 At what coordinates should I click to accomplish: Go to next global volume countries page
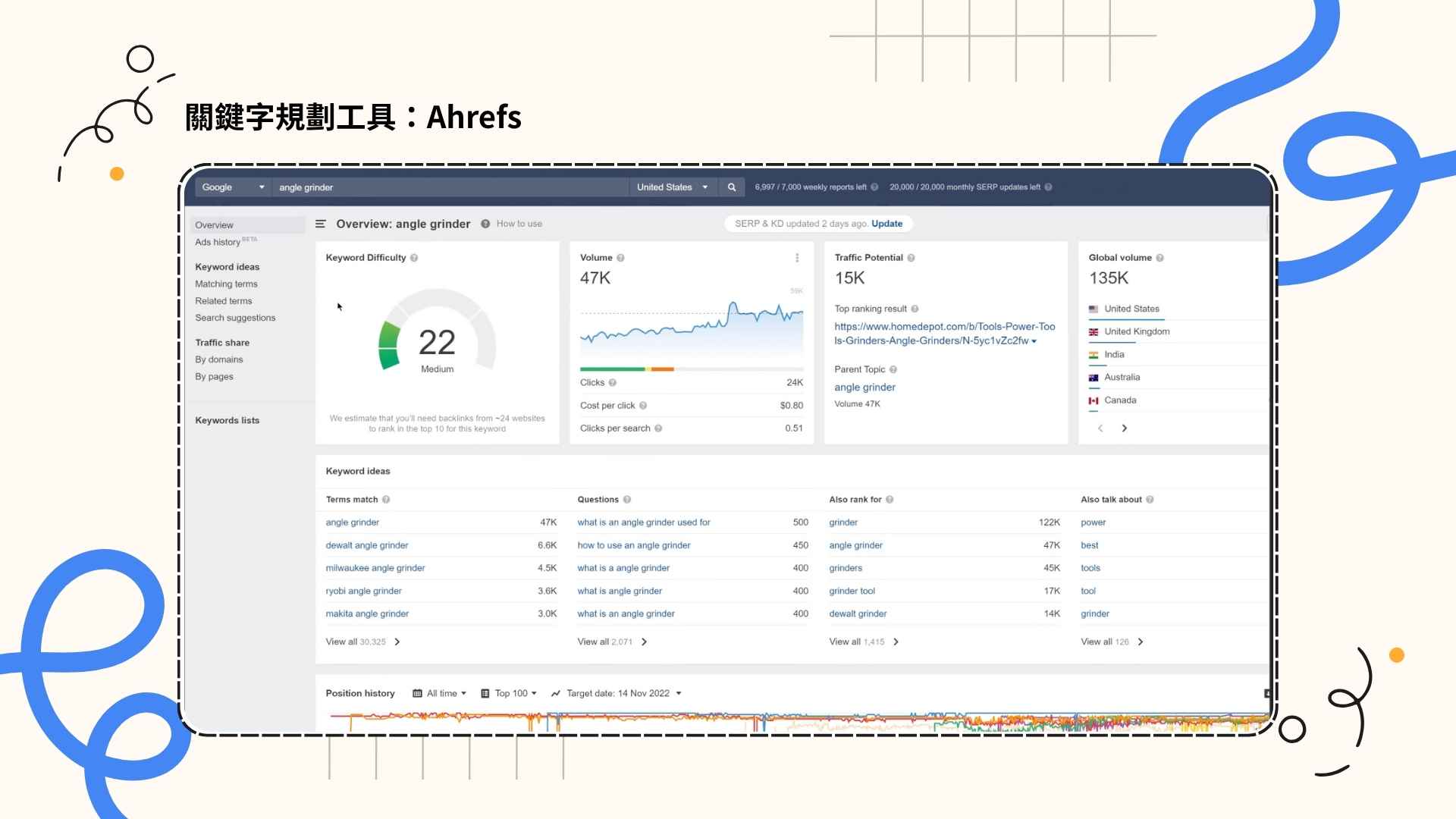(x=1125, y=428)
